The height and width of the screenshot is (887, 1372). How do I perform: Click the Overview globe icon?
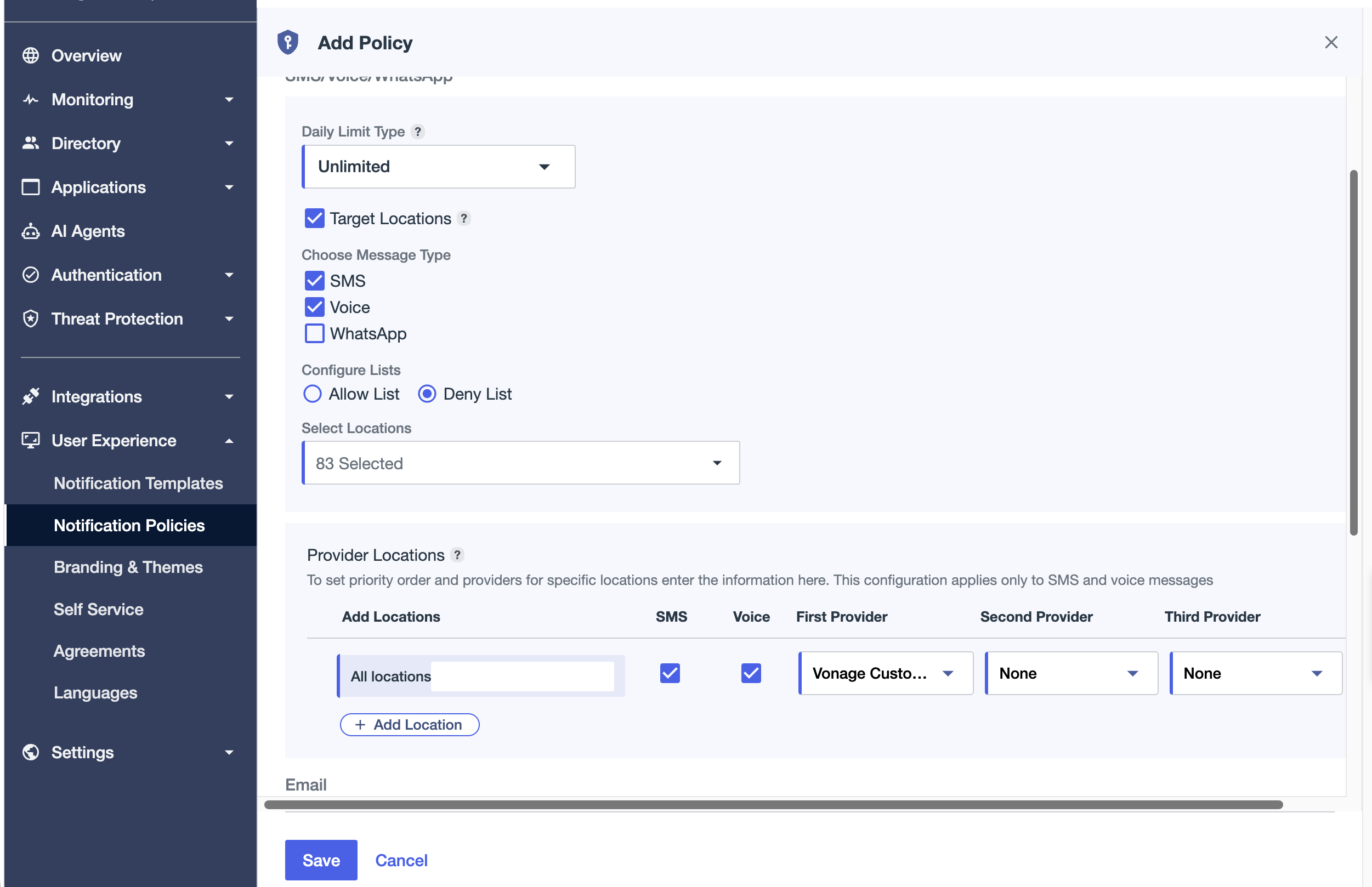pos(31,56)
